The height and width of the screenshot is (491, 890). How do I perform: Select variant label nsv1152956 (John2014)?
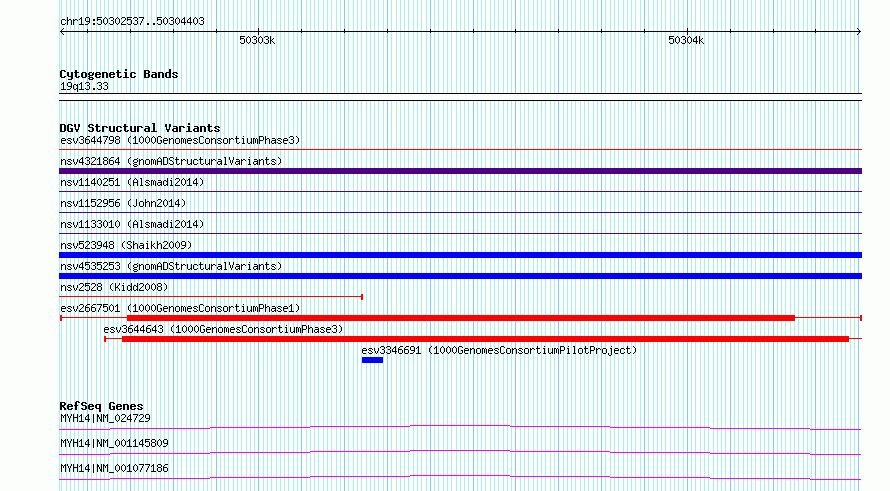click(x=123, y=203)
